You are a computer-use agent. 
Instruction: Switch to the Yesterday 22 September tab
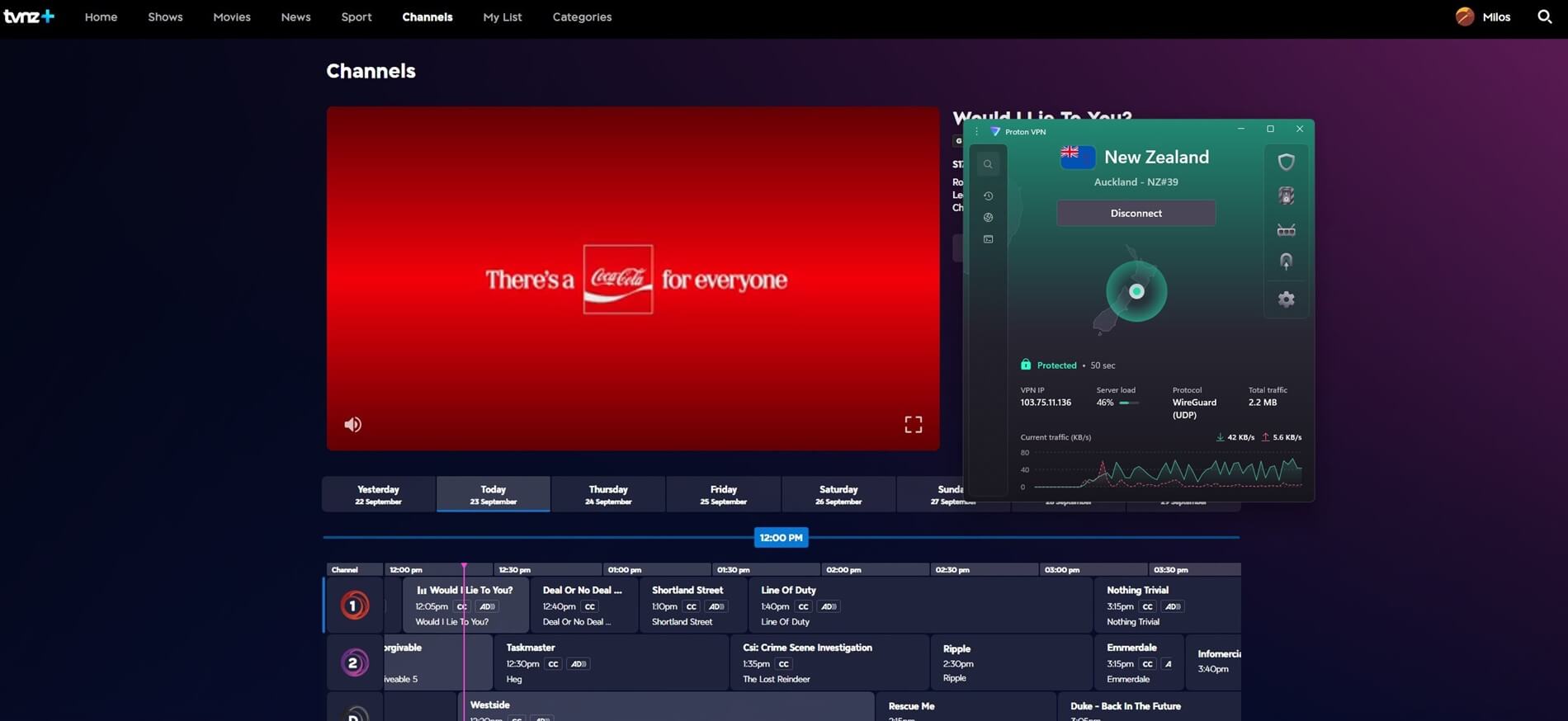coord(379,494)
